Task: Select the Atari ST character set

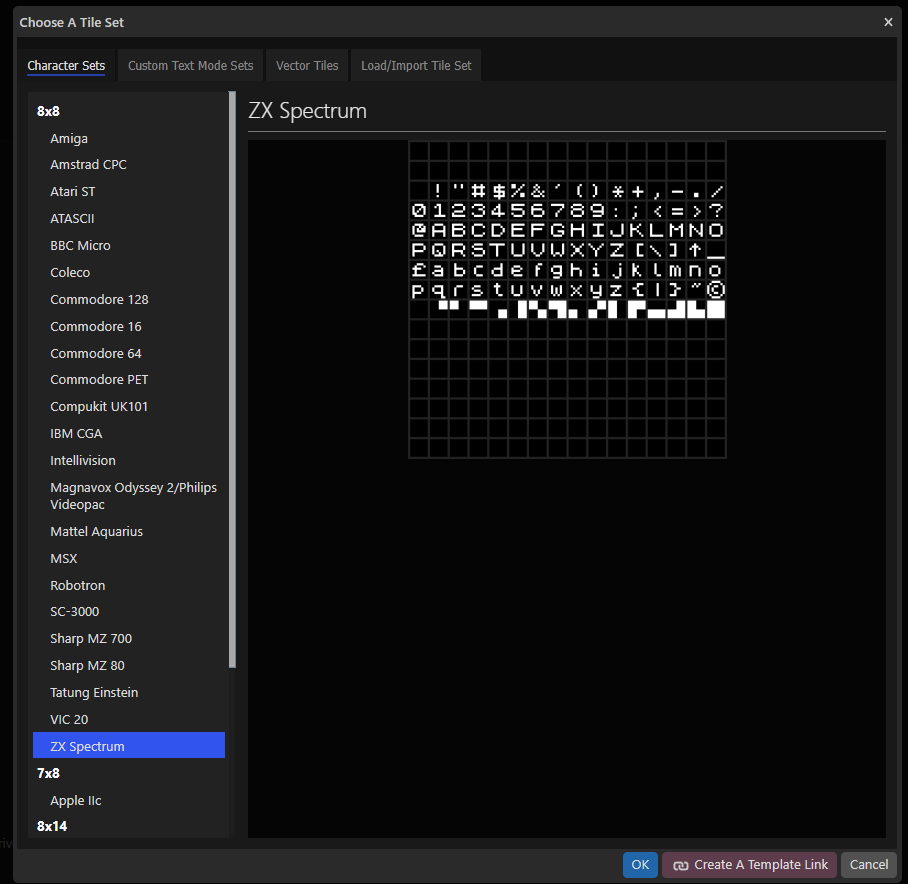Action: [129, 192]
